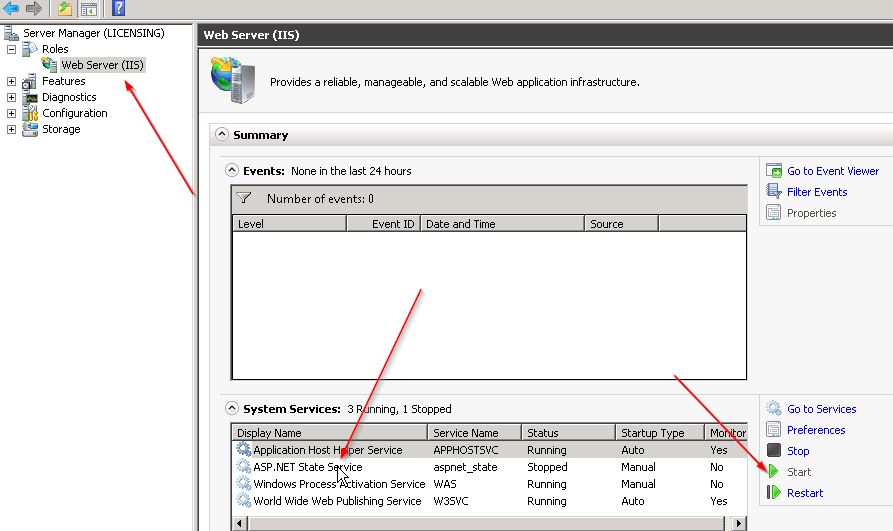
Task: Click the Storage node icon
Action: [x=30, y=129]
